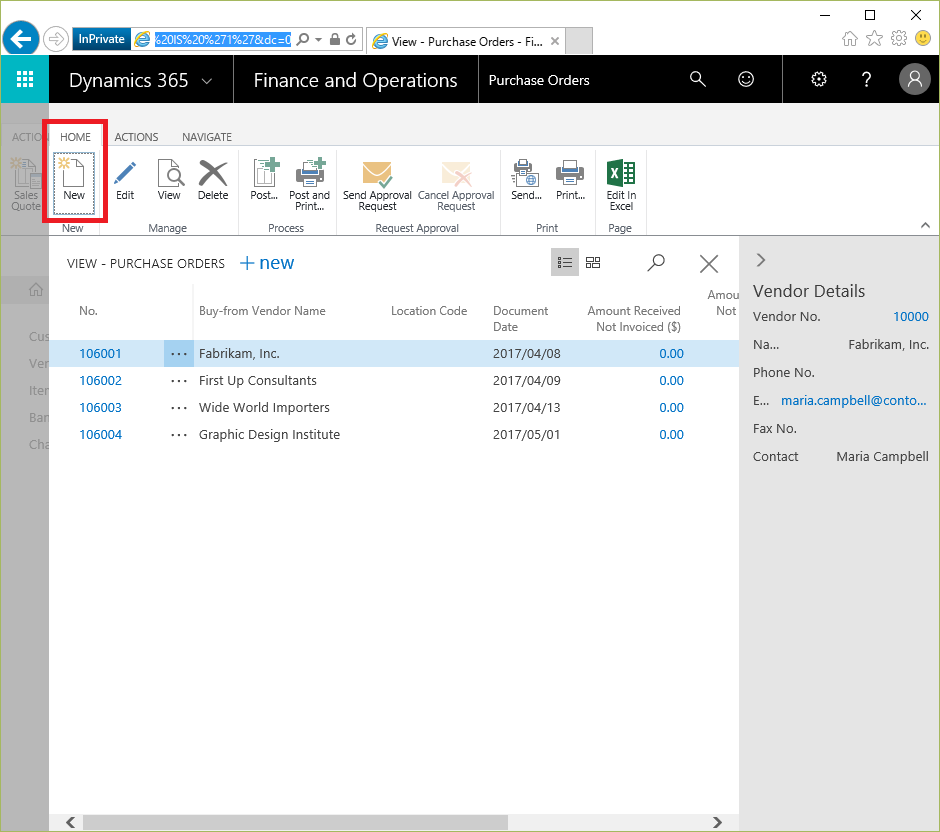940x832 pixels.
Task: Click the + new link
Action: (267, 263)
